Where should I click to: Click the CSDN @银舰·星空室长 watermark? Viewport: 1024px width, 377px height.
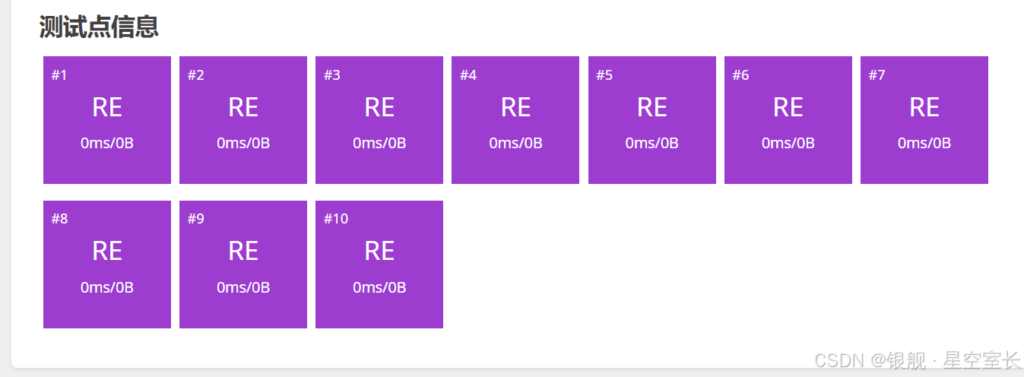pos(917,359)
